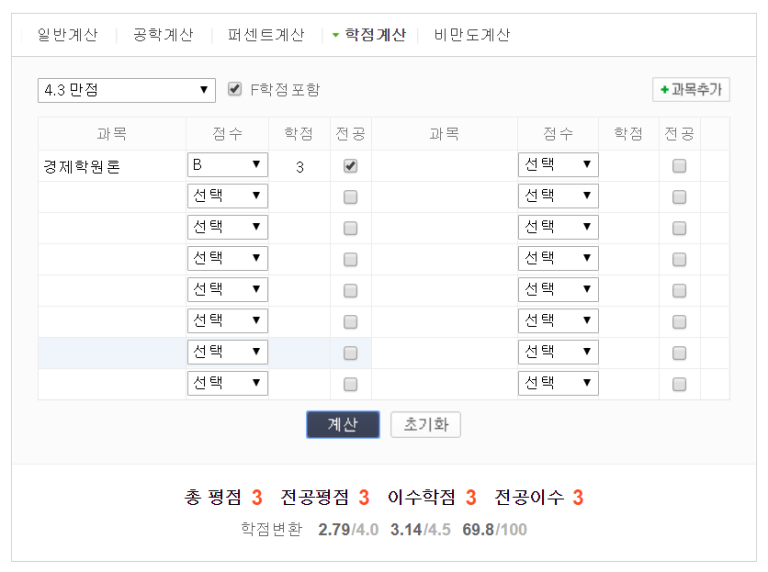768x572 pixels.
Task: Click the 과목추가 button
Action: [x=691, y=90]
